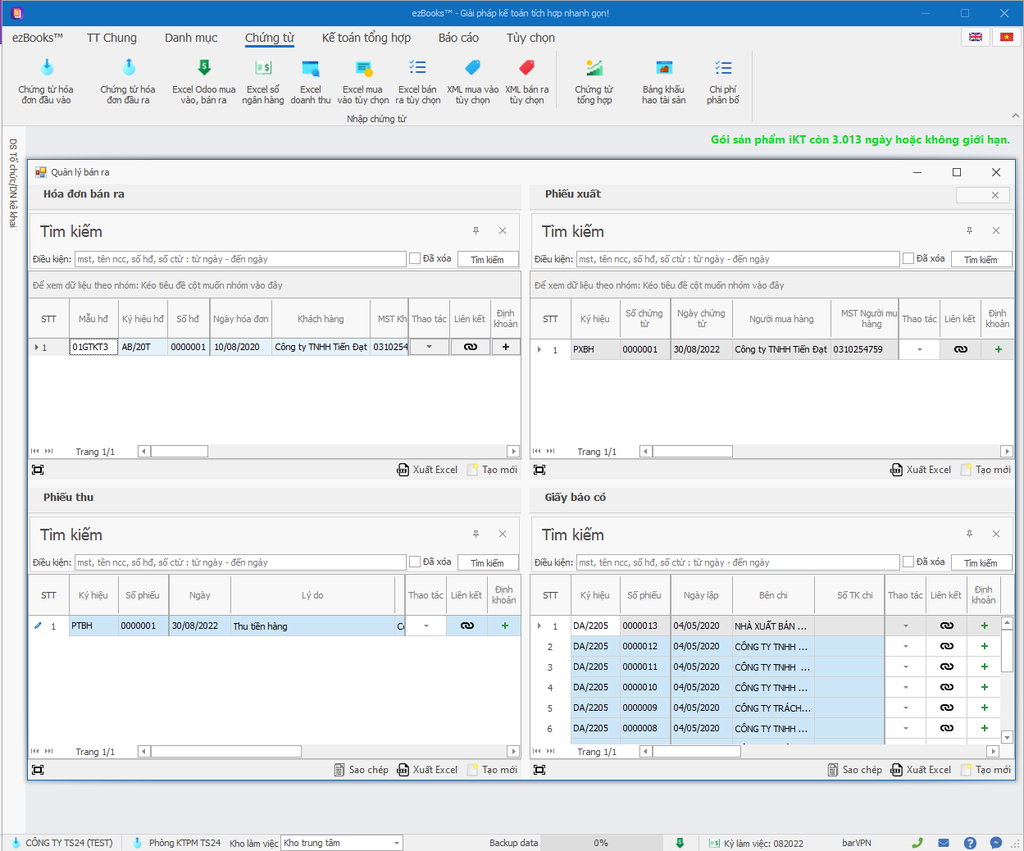The image size is (1024, 851).
Task: Enable Đã xóa checkbox in Phiếu xuất panel
Action: point(908,259)
